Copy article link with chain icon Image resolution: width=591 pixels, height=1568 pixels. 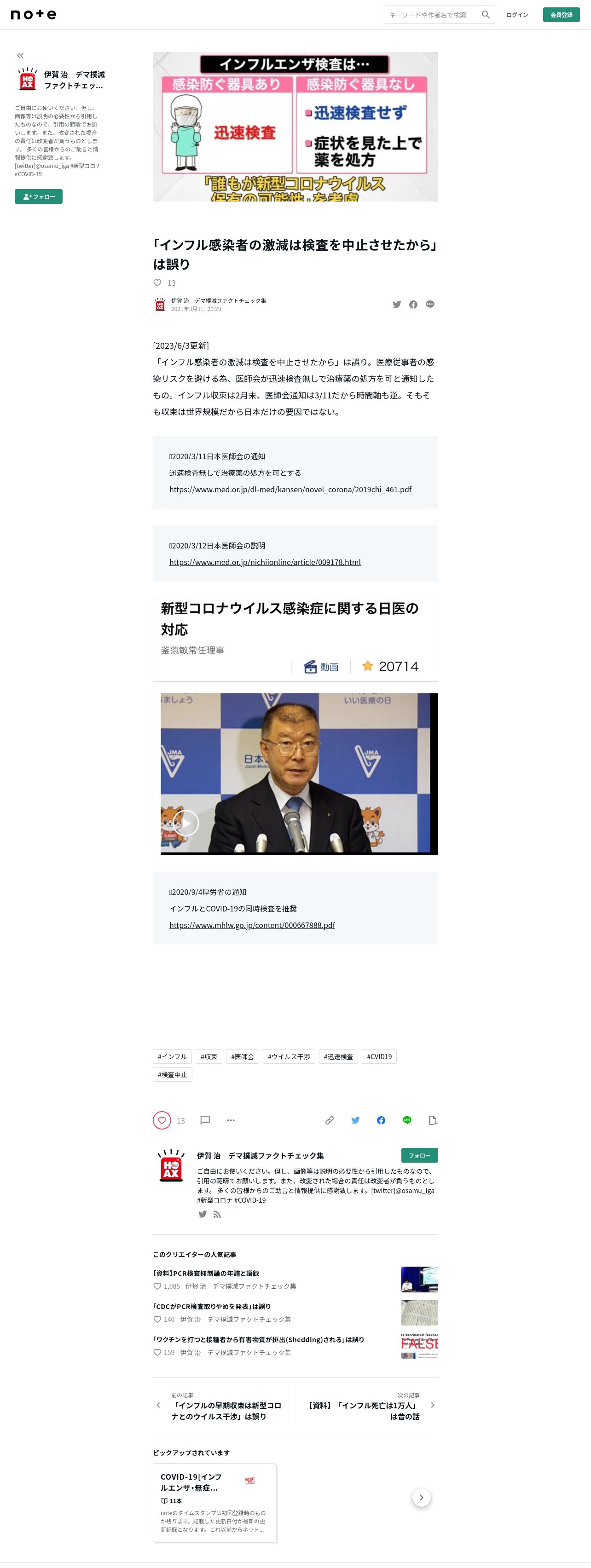coord(329,1120)
